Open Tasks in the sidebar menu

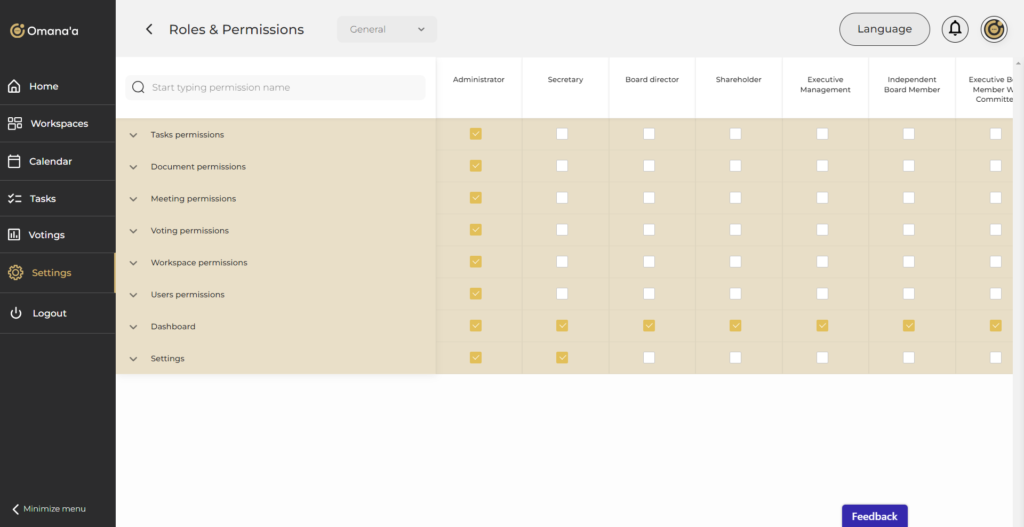tap(43, 198)
